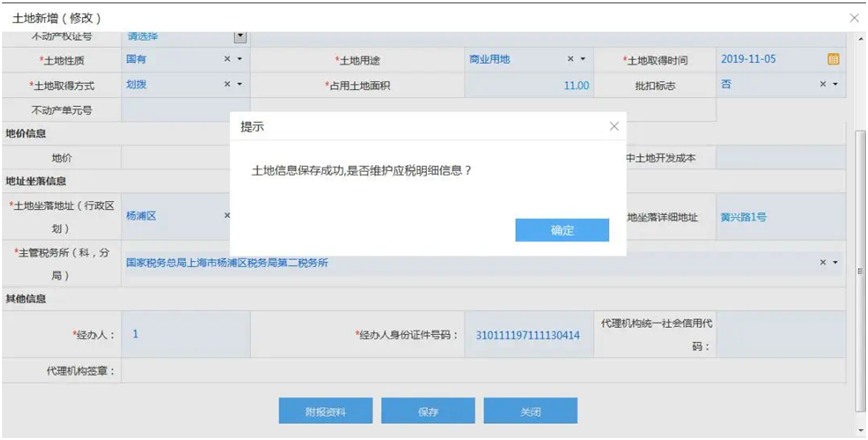Click the vertical scrollbar on the right

(860, 271)
